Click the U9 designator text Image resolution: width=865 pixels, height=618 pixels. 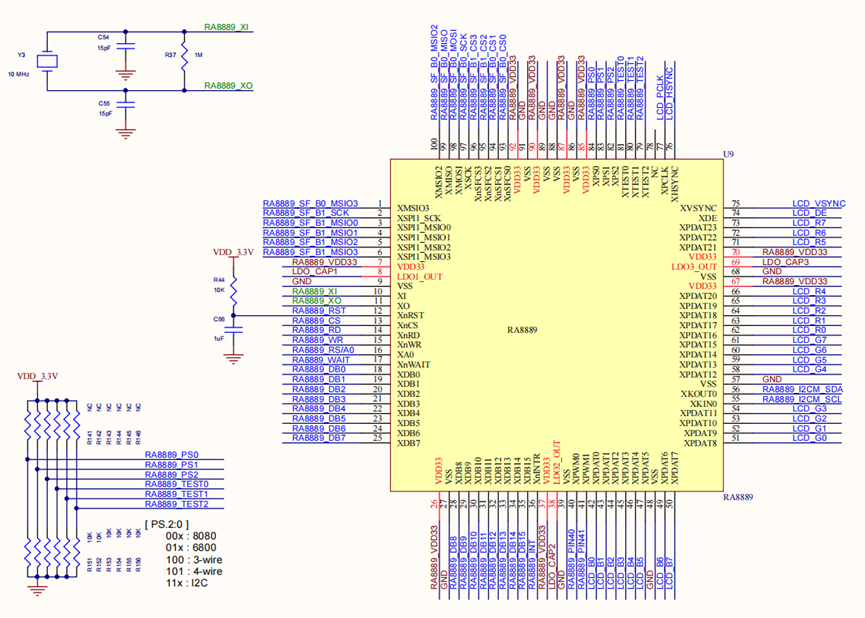point(728,154)
